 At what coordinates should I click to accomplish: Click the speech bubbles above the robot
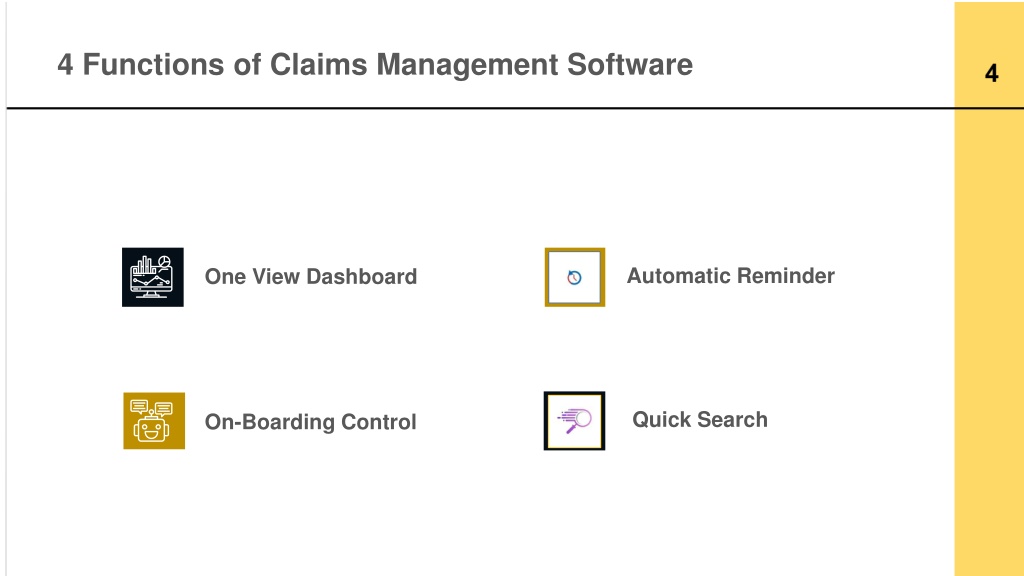(x=151, y=408)
